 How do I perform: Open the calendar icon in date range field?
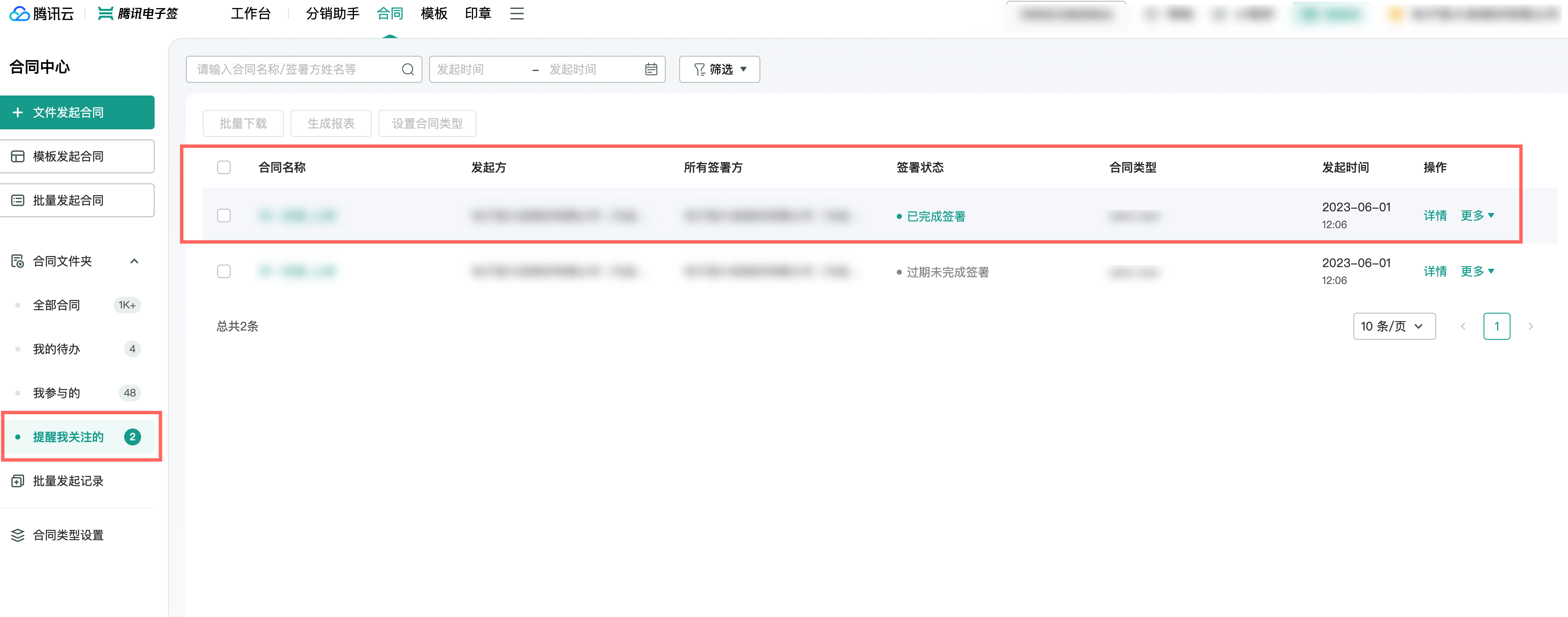[651, 69]
